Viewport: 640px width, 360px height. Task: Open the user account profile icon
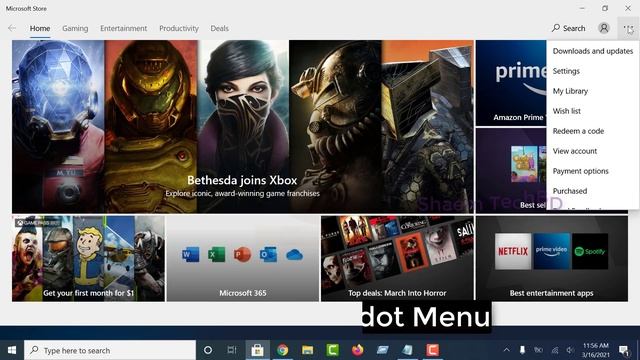[x=604, y=28]
